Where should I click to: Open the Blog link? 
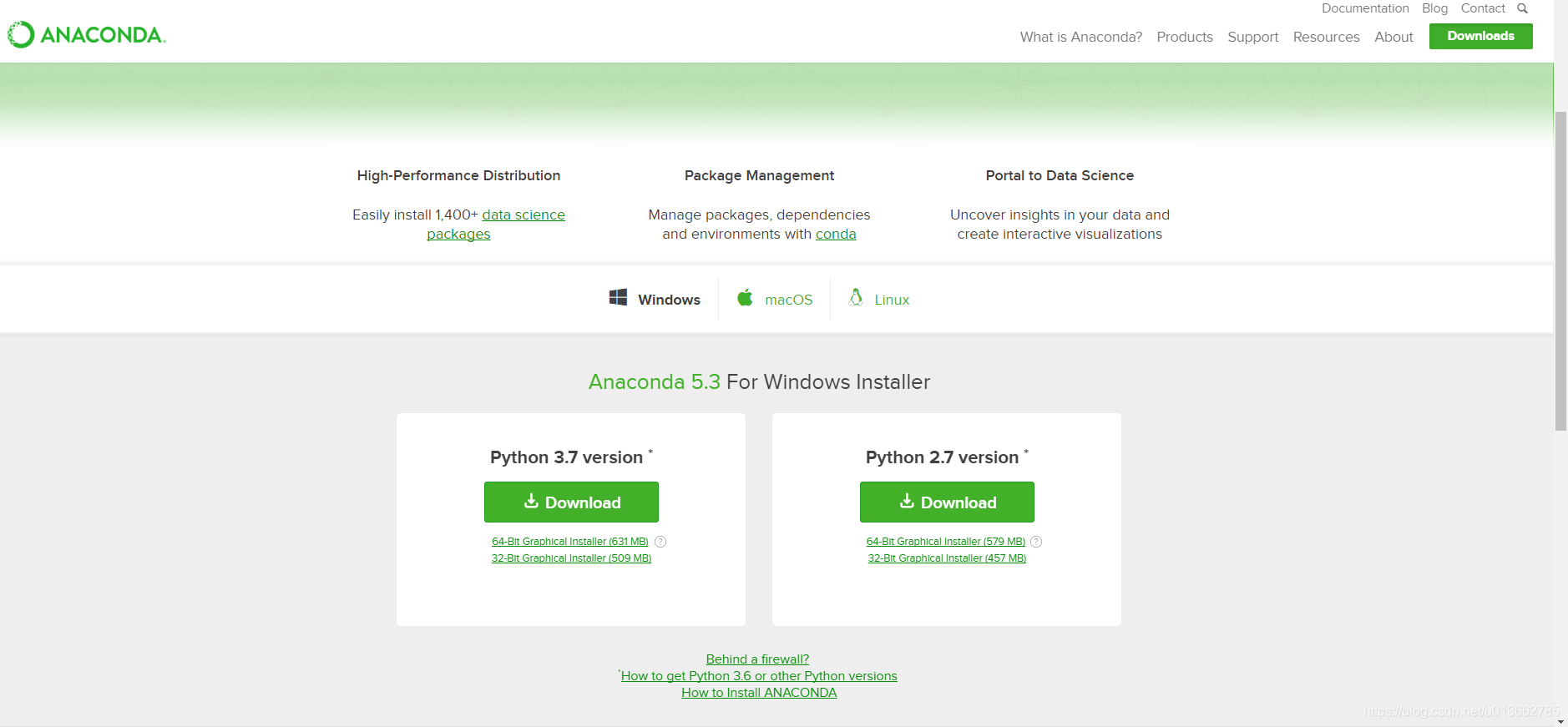click(x=1434, y=8)
